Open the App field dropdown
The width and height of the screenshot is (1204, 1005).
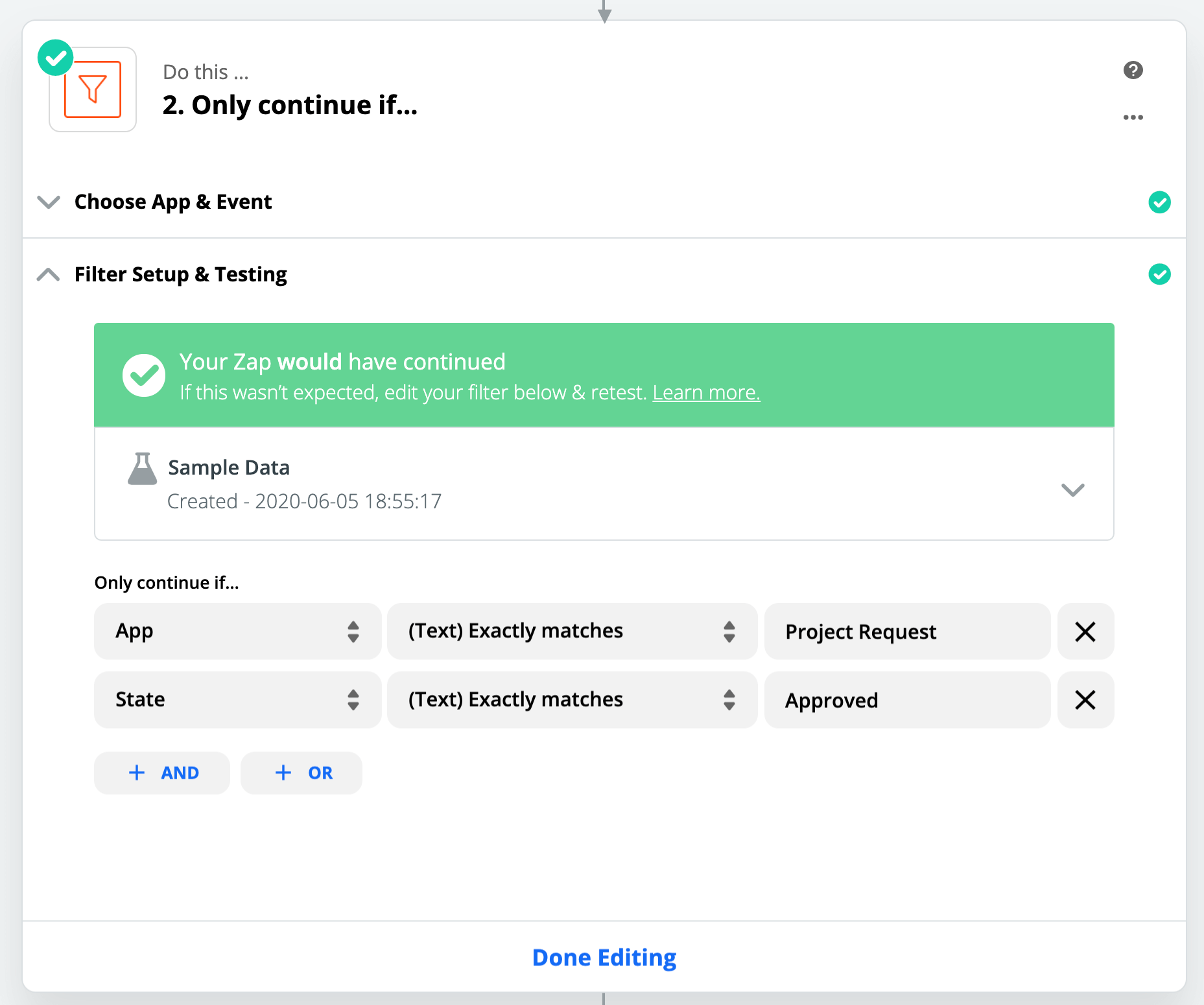237,632
